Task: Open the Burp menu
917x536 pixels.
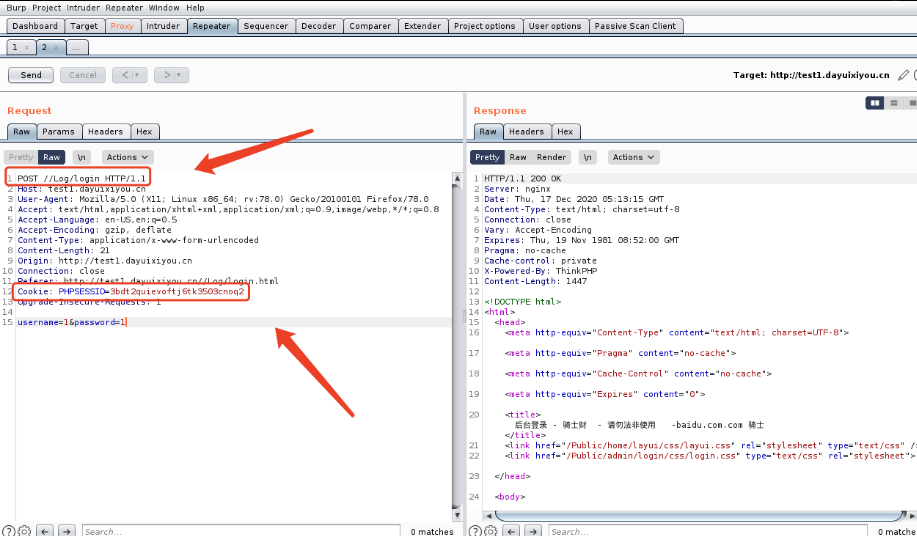Action: pos(16,8)
